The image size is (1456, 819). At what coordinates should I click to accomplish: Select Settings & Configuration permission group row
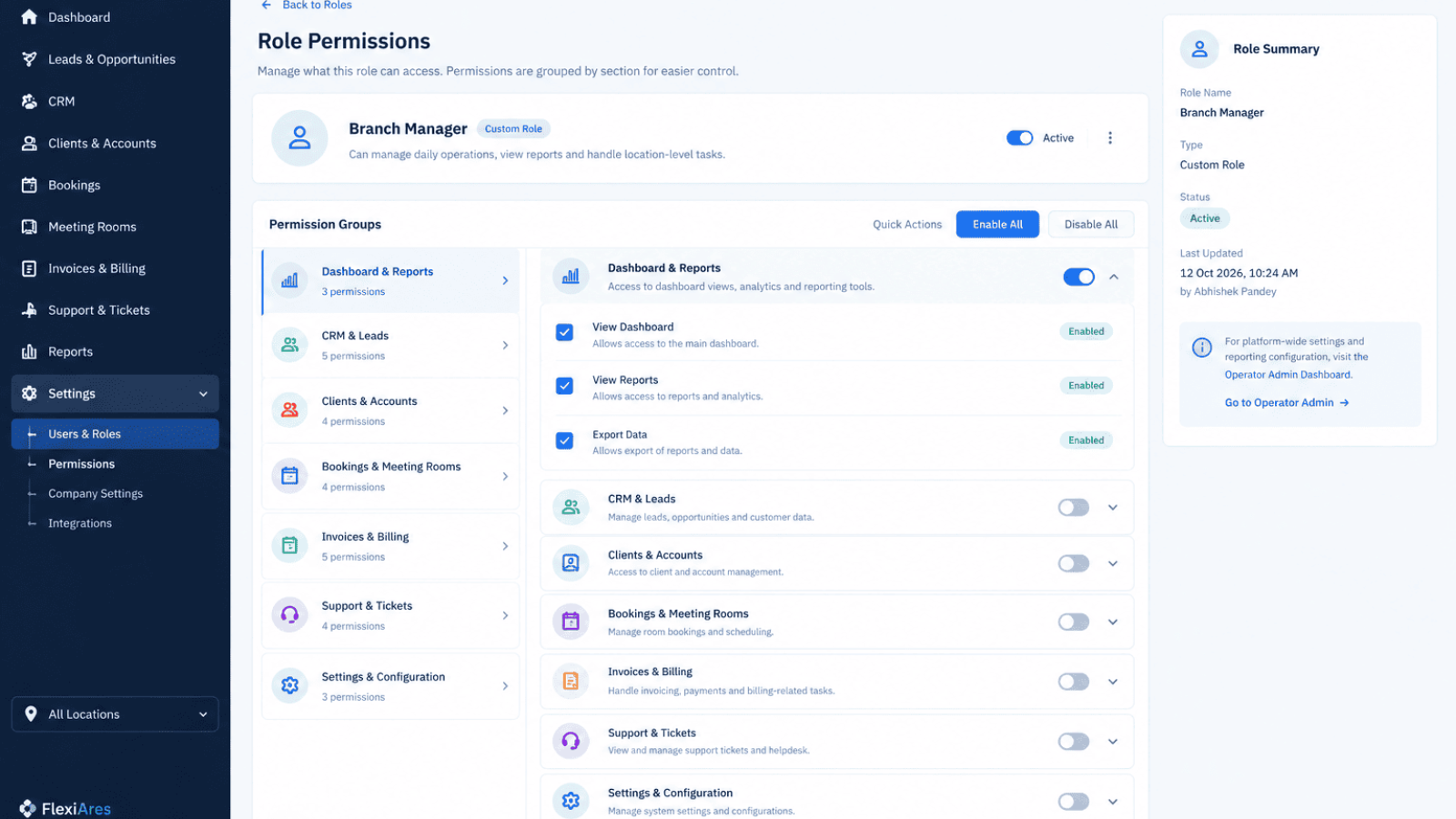pyautogui.click(x=390, y=686)
